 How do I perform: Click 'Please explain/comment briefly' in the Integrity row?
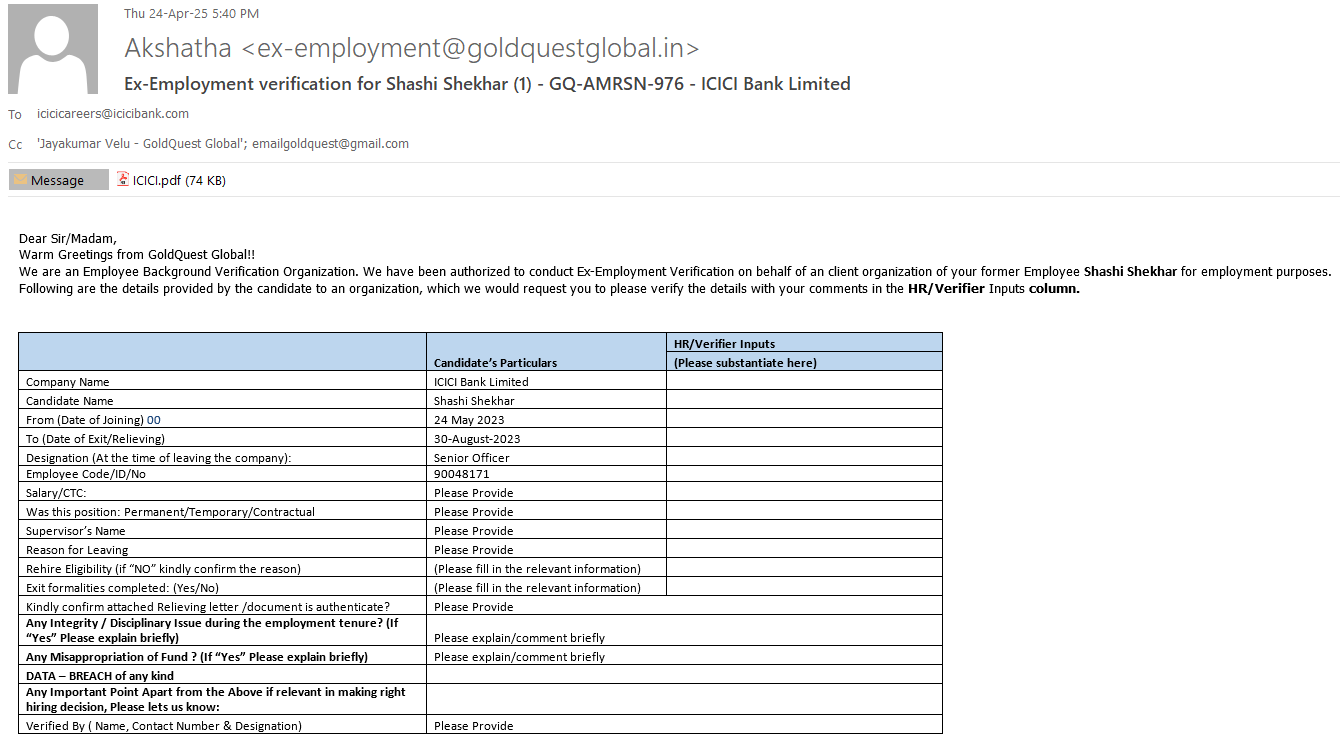pos(519,638)
